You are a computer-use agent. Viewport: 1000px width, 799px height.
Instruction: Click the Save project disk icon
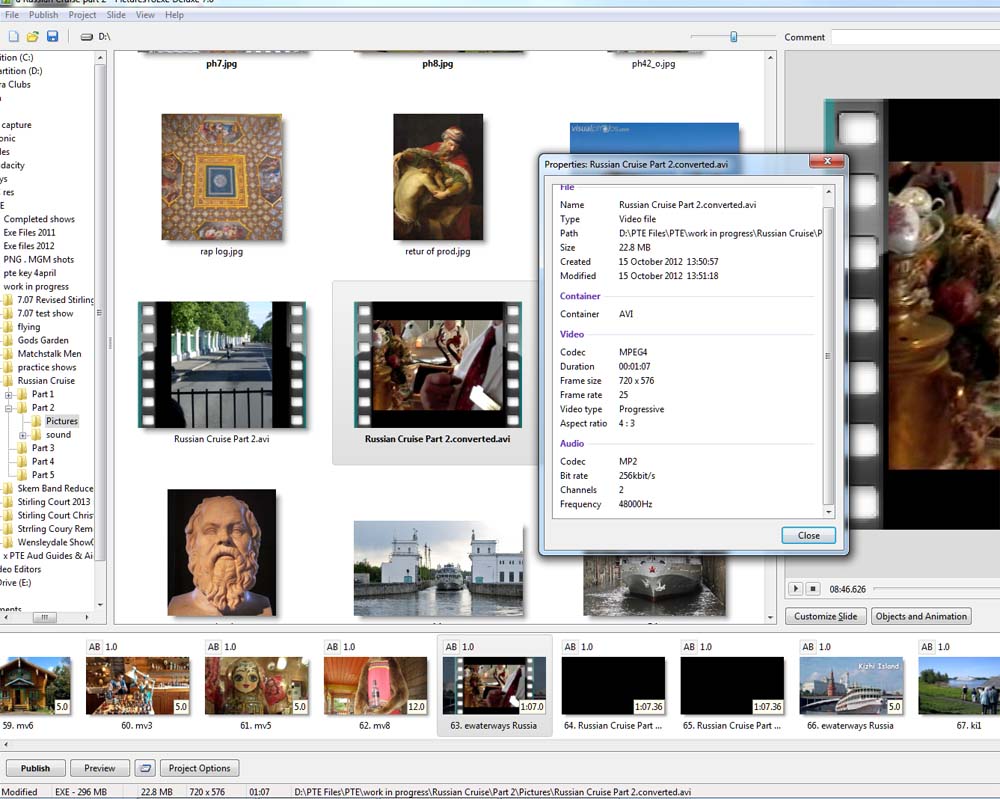click(x=52, y=37)
